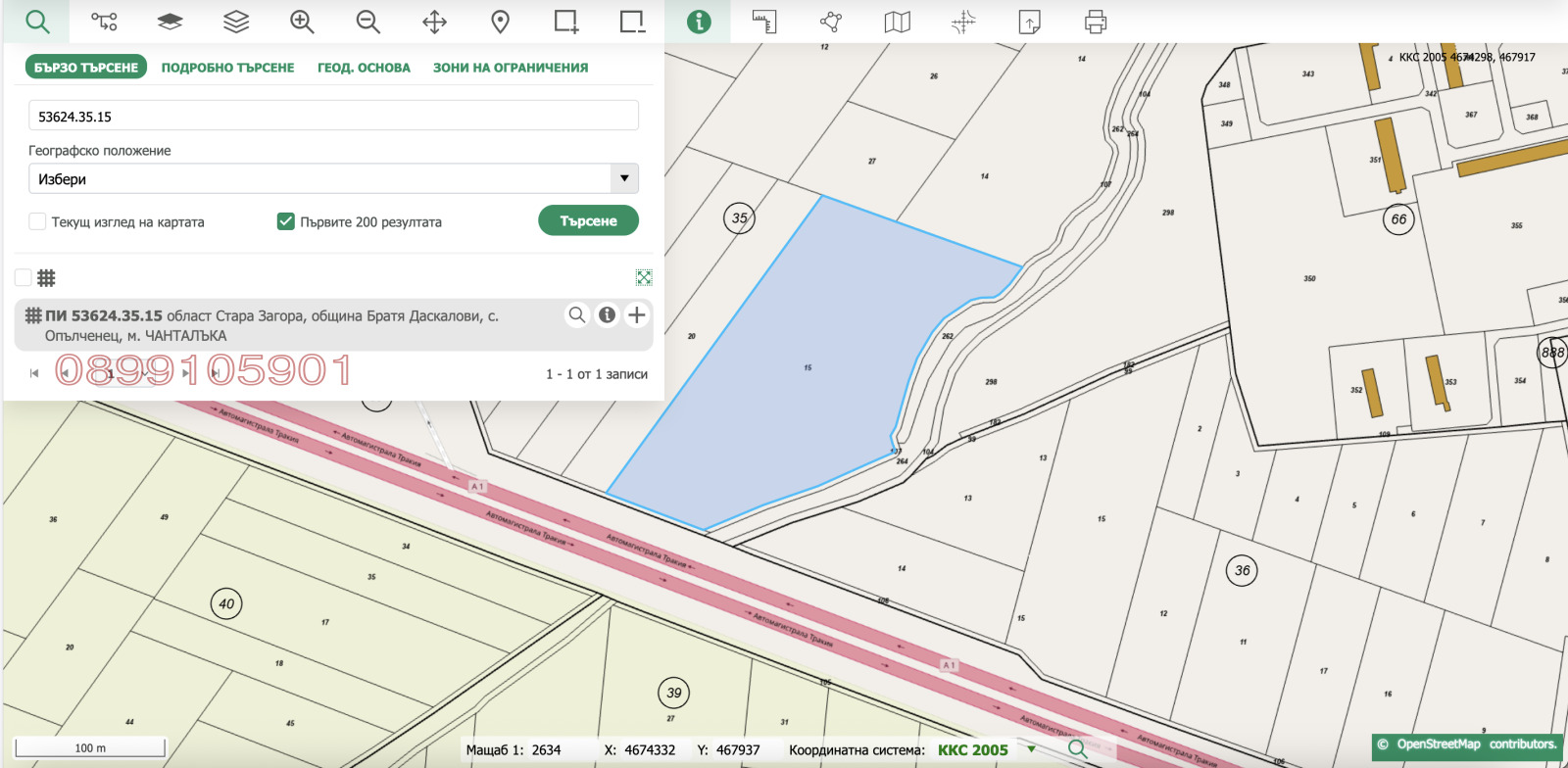The width and height of the screenshot is (1568, 768).
Task: Tick the select-all results checkbox
Action: [x=24, y=277]
